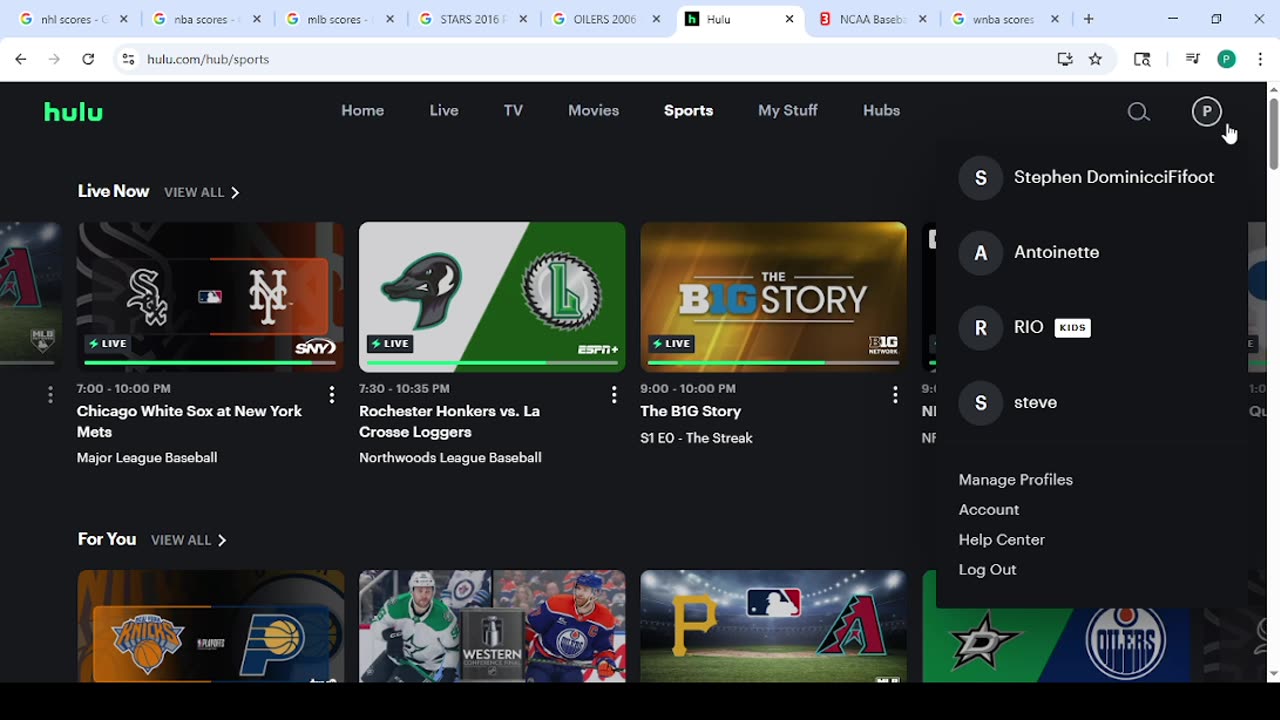Open Live in Hulu navigation
The width and height of the screenshot is (1280, 720).
(x=444, y=111)
